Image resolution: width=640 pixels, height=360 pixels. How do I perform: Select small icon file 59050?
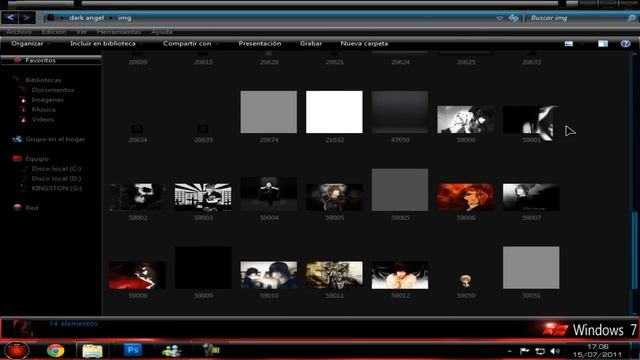(x=466, y=281)
